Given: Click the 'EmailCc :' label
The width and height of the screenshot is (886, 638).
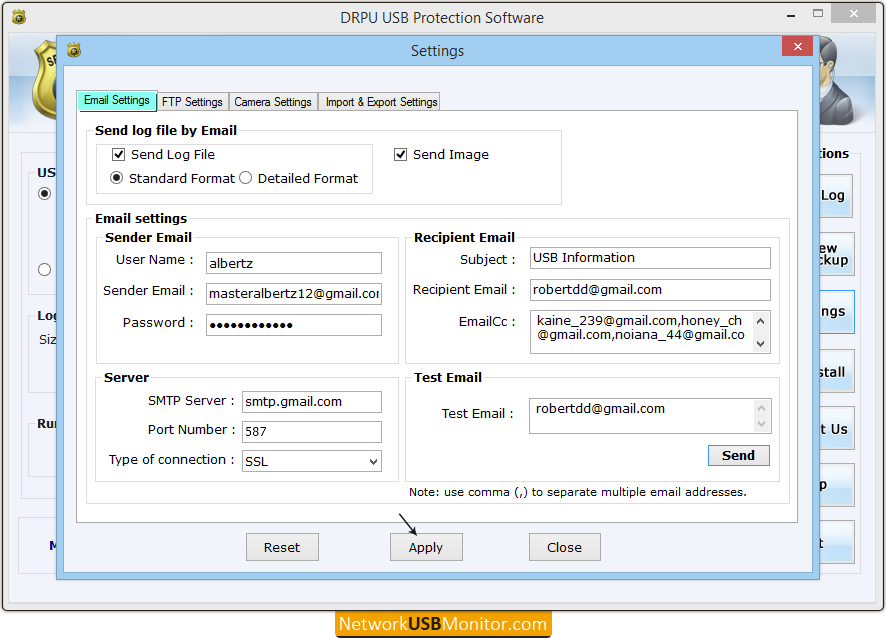Looking at the screenshot, I should point(487,322).
